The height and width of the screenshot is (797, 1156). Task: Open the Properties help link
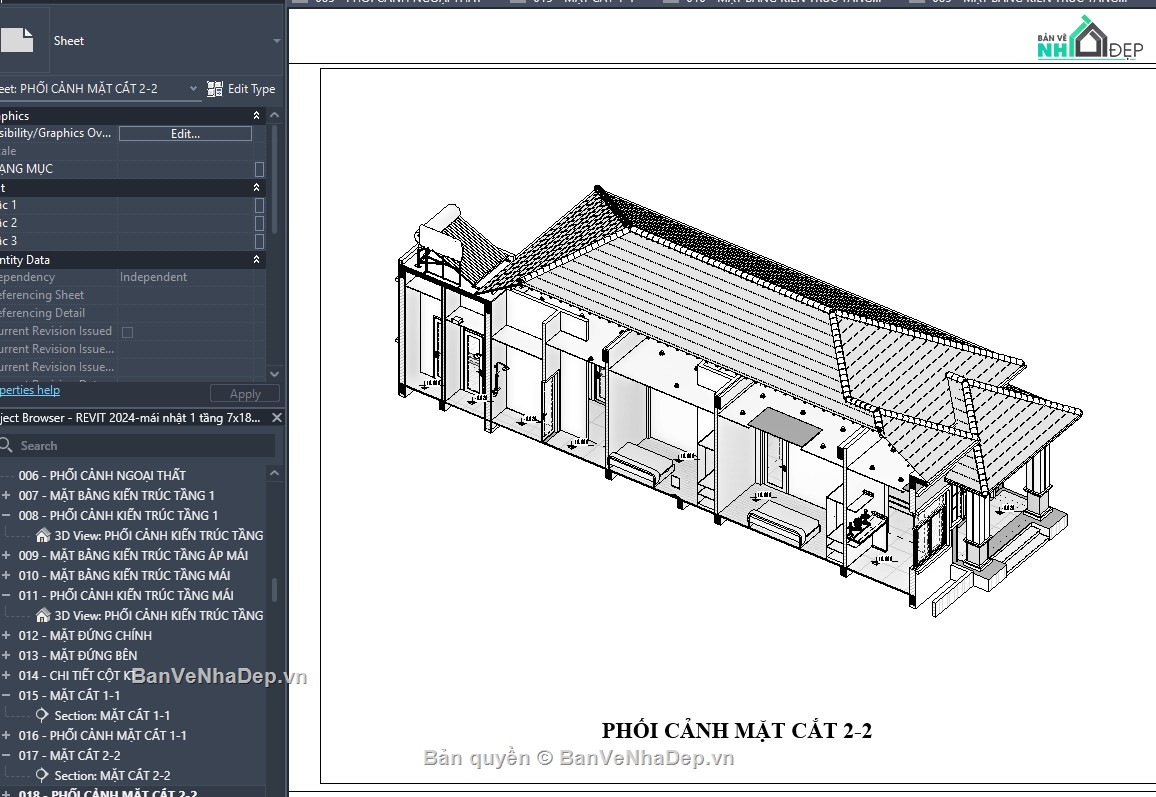point(30,390)
